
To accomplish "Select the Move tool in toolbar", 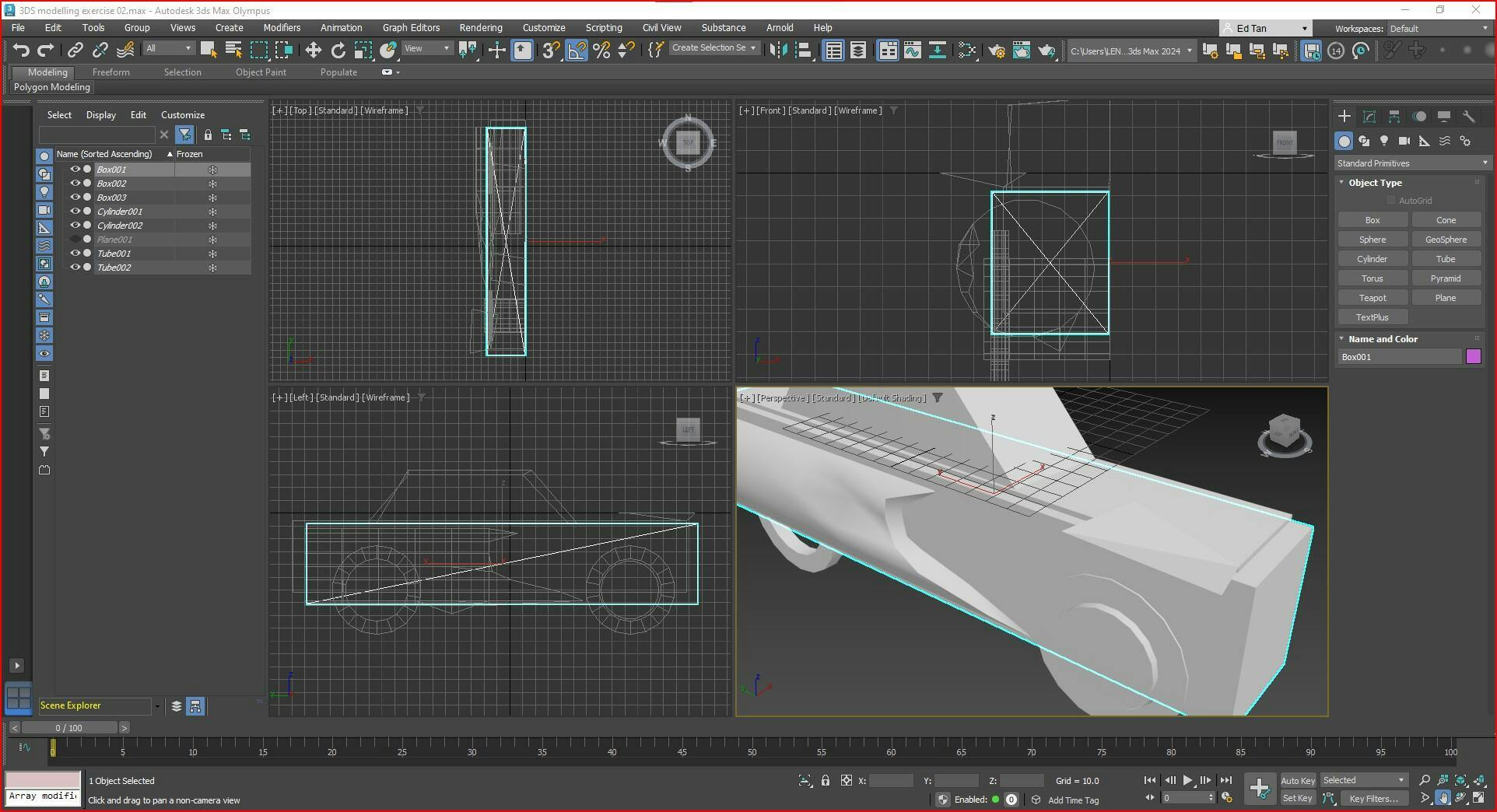I will pos(313,51).
